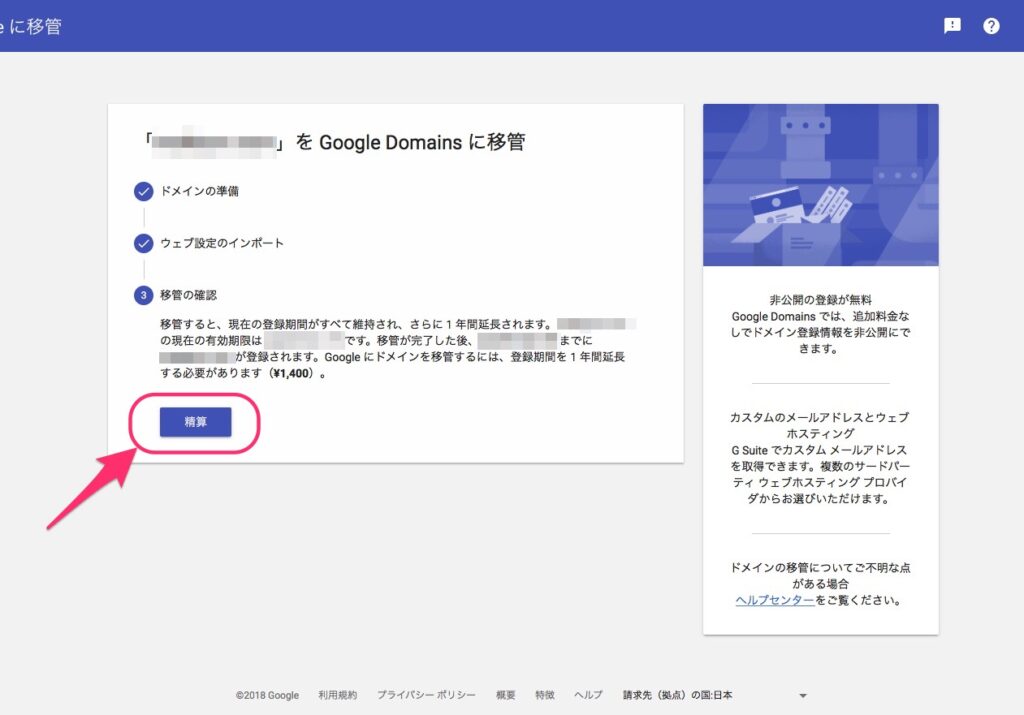Open the send feedback icon in header
Viewport: 1024px width, 715px height.
[x=952, y=25]
